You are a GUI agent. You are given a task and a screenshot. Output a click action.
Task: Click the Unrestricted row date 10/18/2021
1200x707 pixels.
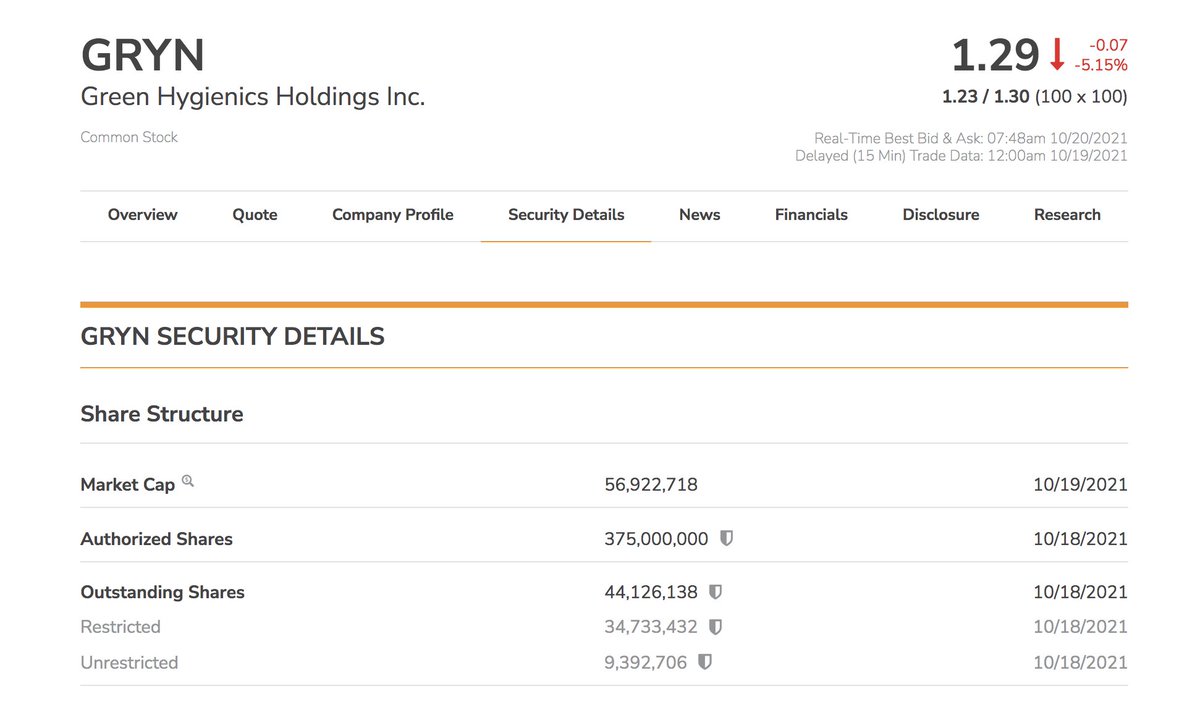pyautogui.click(x=1080, y=663)
